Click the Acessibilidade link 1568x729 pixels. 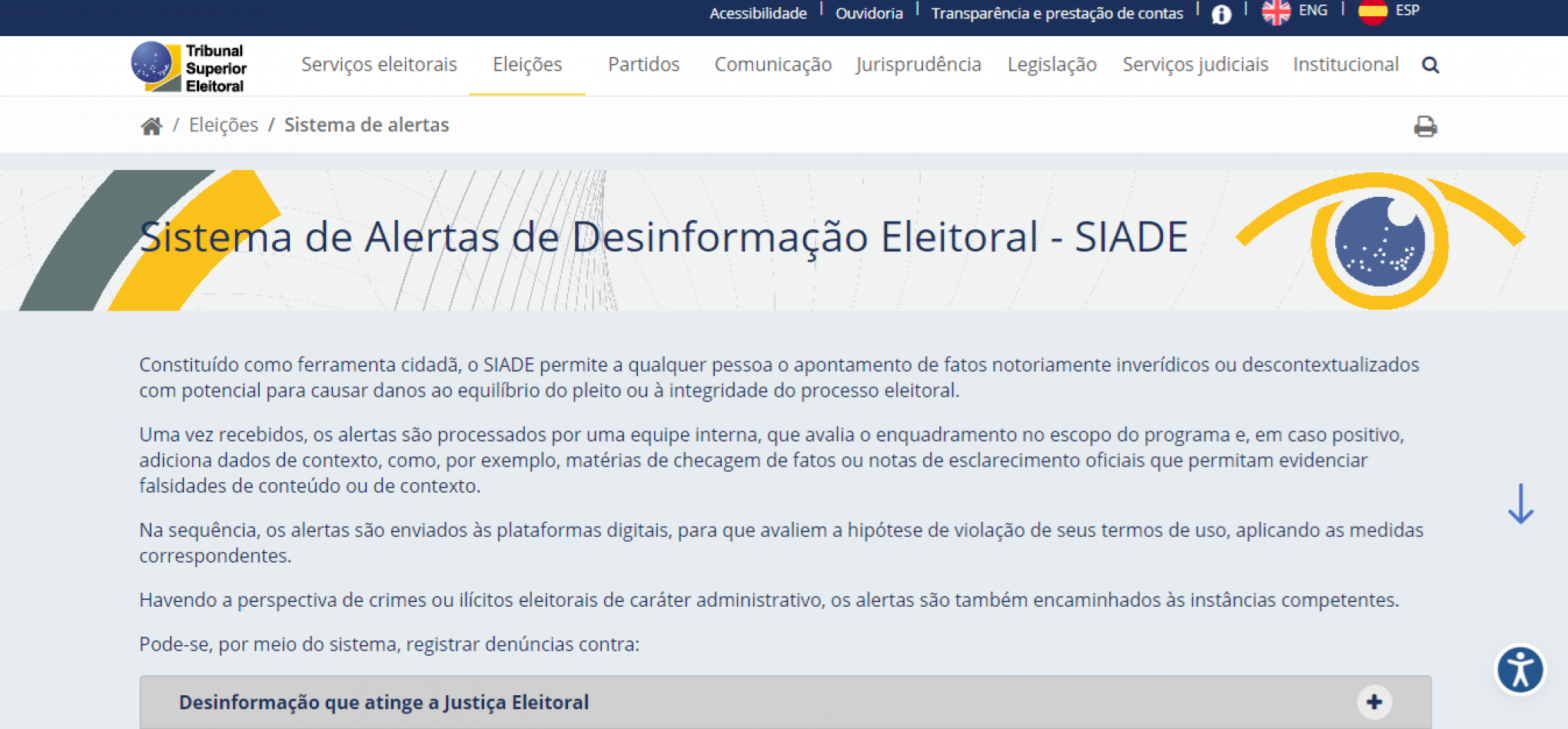tap(758, 13)
